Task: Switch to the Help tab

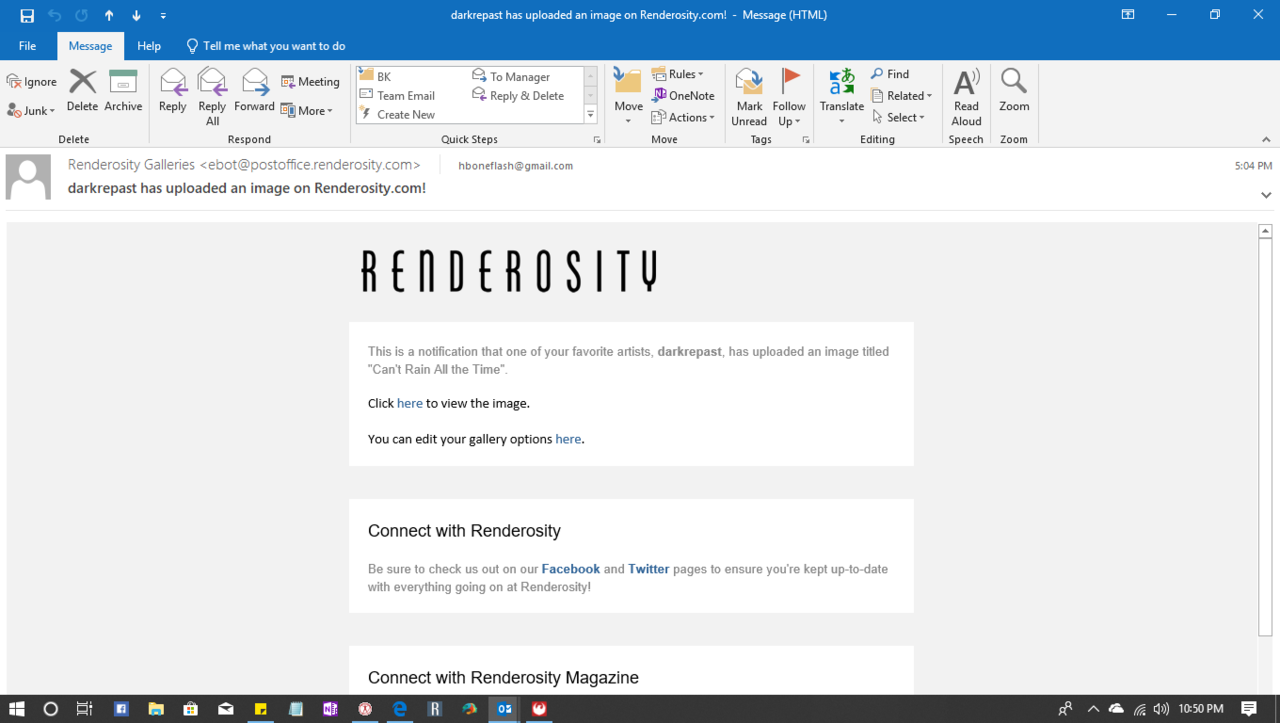Action: [x=149, y=46]
